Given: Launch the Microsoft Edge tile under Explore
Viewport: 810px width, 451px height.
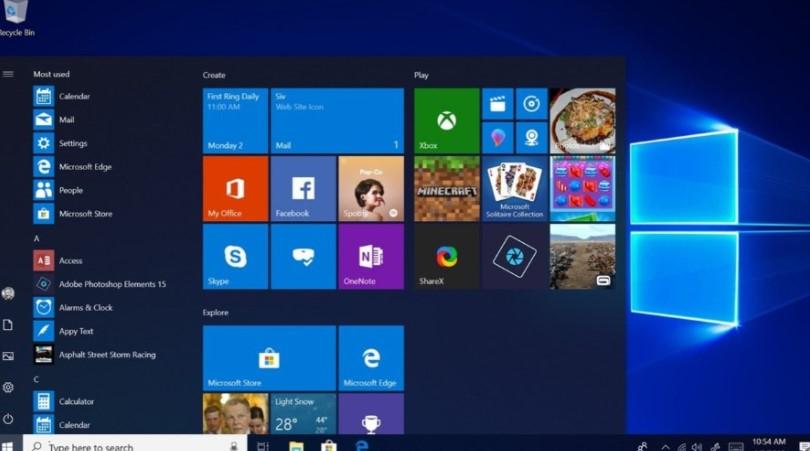Looking at the screenshot, I should point(371,358).
